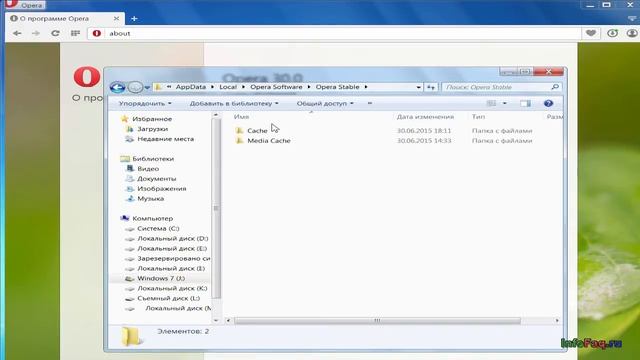
Task: Click Opera Software in Explorer breadcrumb
Action: [x=276, y=87]
